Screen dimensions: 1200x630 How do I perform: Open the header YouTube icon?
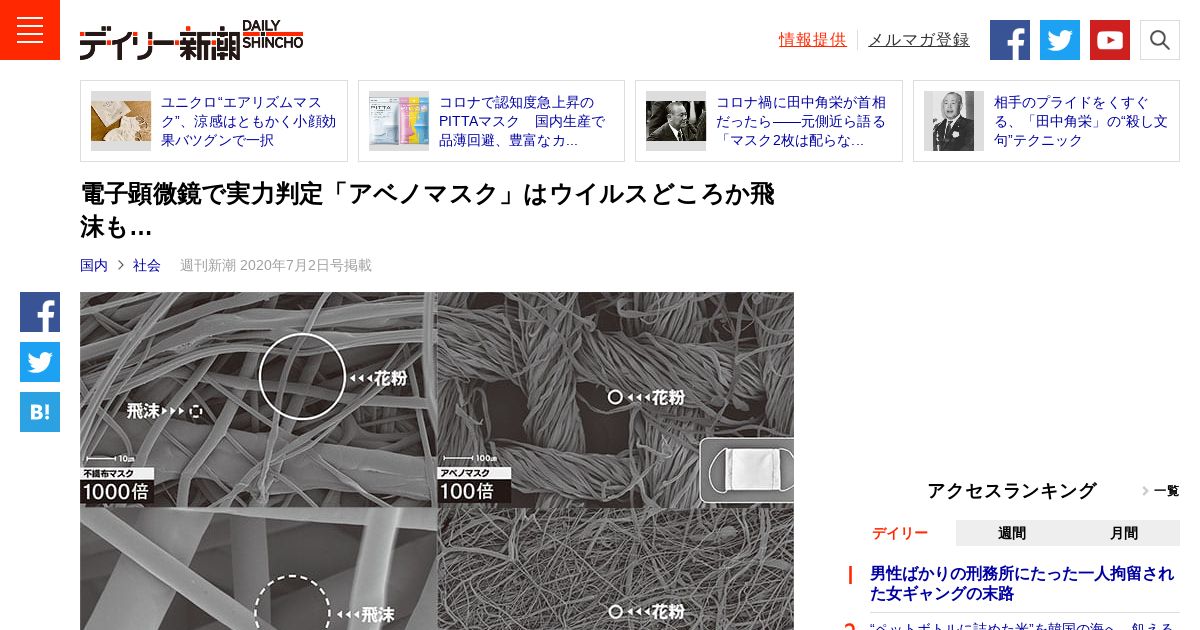point(1110,40)
